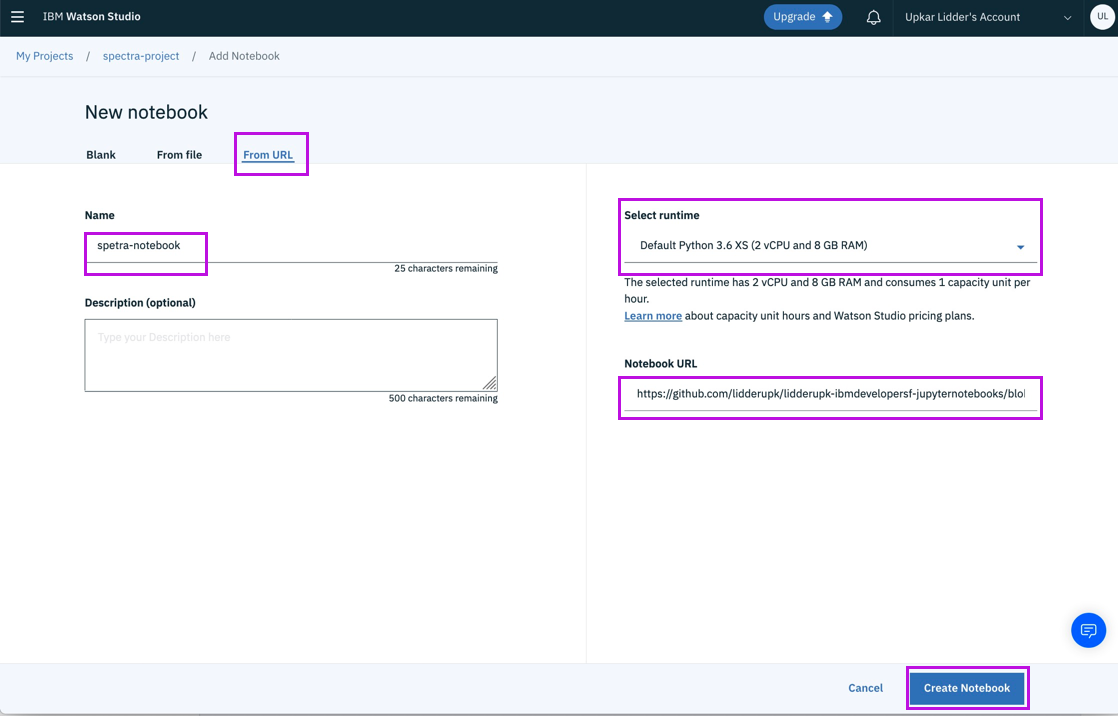Click the UL user avatar

[1102, 17]
